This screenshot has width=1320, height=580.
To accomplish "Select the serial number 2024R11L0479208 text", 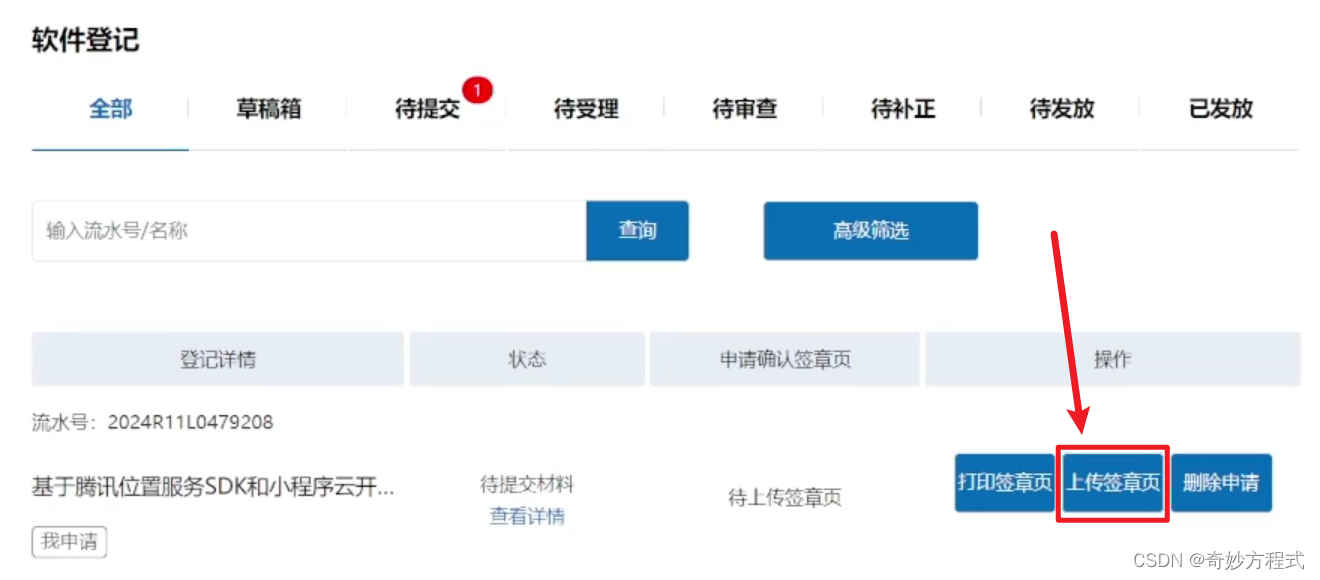I will [x=190, y=422].
